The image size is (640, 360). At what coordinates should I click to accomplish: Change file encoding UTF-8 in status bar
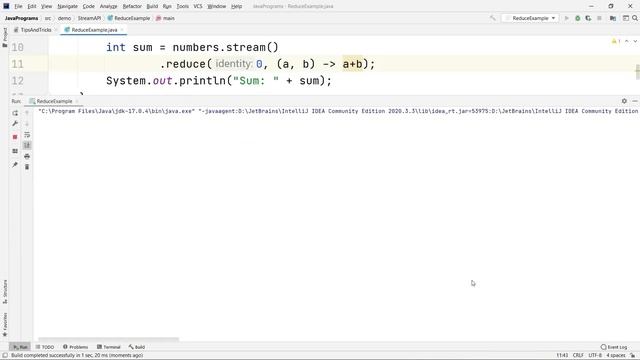tap(595, 356)
